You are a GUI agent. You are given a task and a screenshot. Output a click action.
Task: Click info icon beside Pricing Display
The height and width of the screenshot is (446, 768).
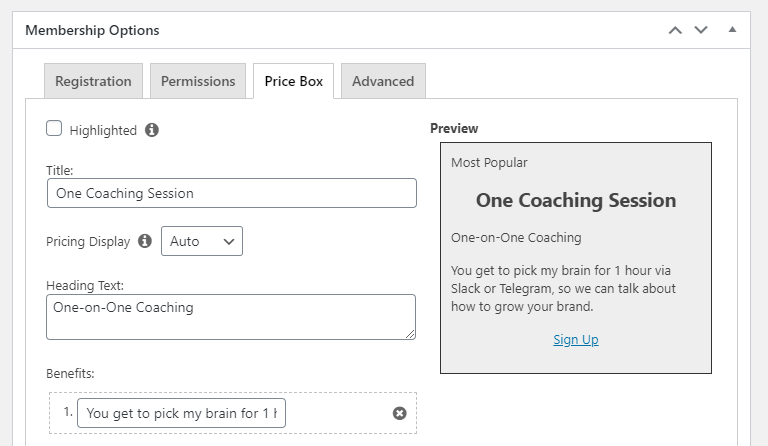point(145,241)
